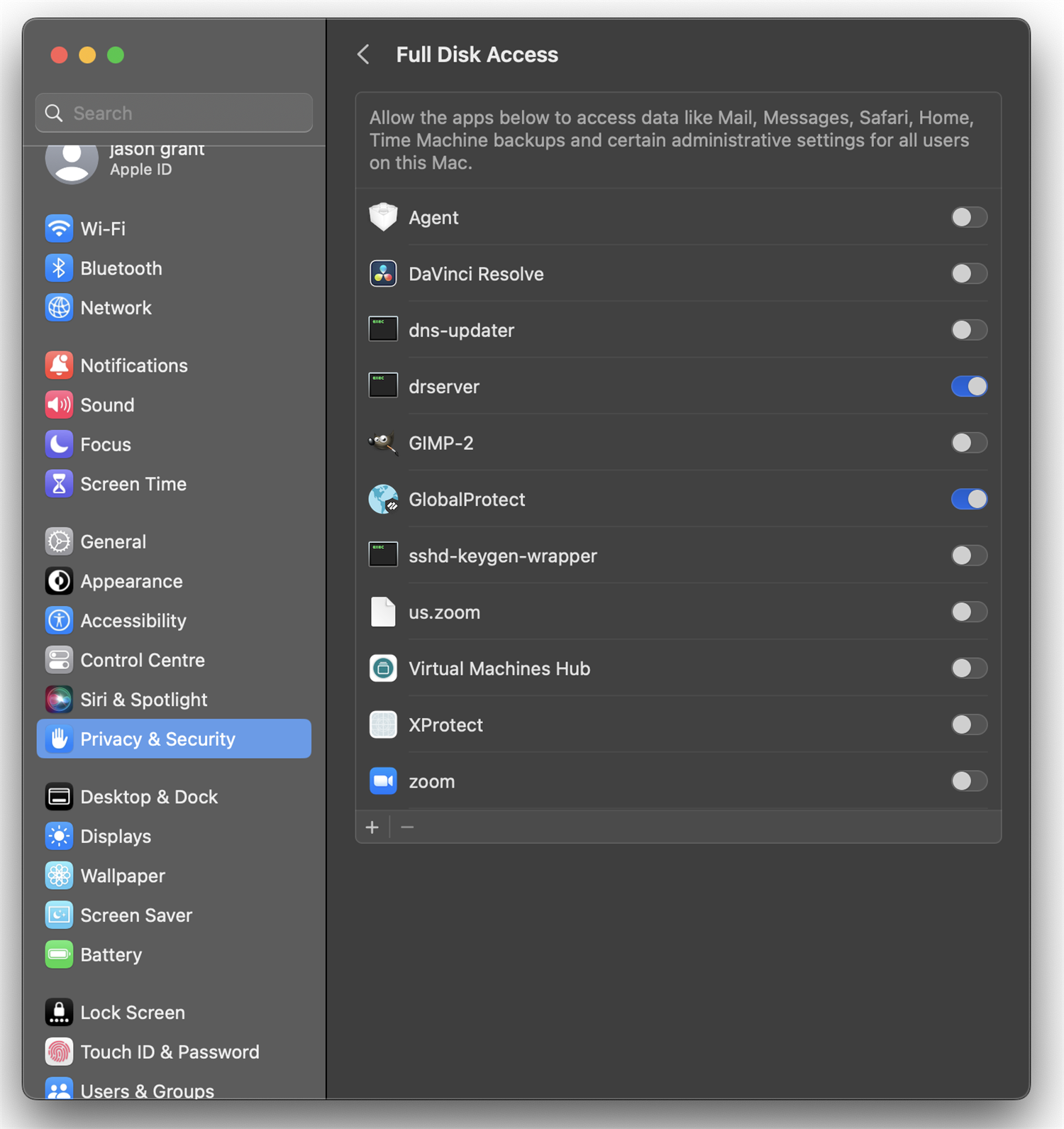Add an app with the plus button
1064x1129 pixels.
tap(372, 827)
